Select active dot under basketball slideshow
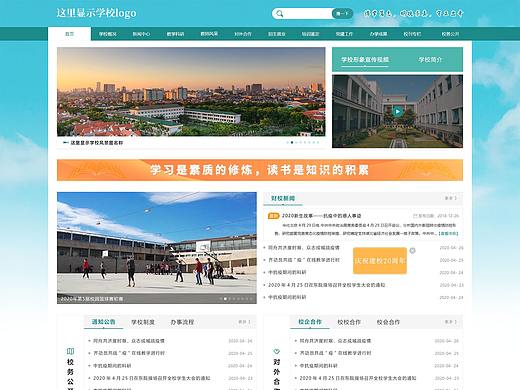Screen dimensions: 520x390 click(x=225, y=299)
